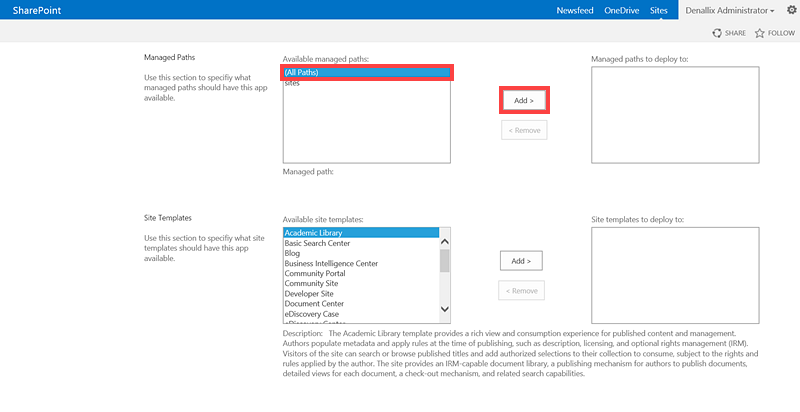This screenshot has width=800, height=412.
Task: Select Blog site template
Action: click(x=361, y=253)
